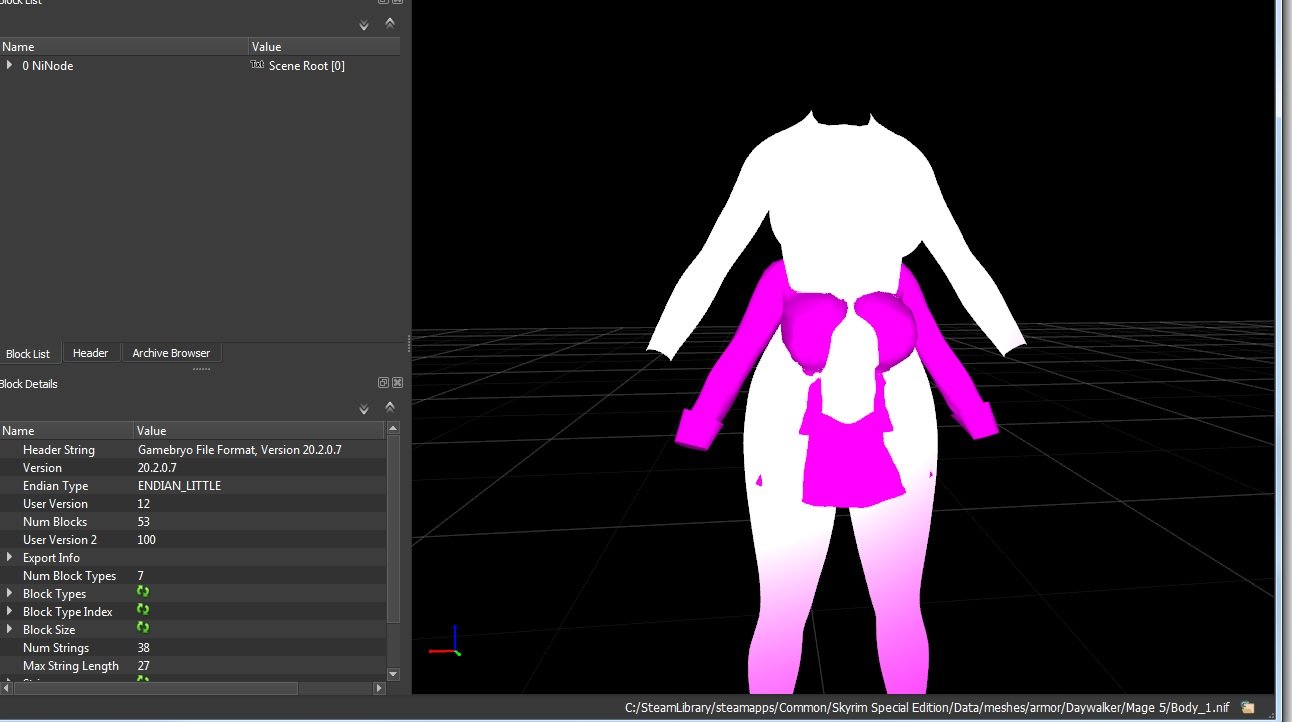Expand all rows in Block List panel
The height and width of the screenshot is (722, 1292).
364,24
